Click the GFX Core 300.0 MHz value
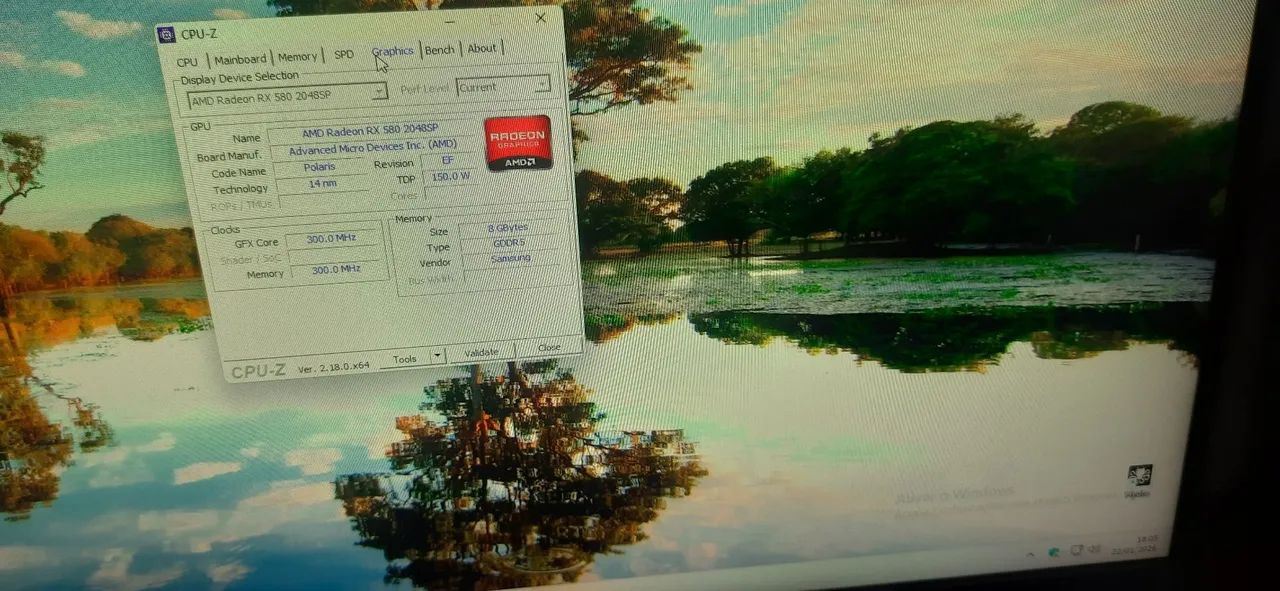Image resolution: width=1280 pixels, height=591 pixels. 333,240
